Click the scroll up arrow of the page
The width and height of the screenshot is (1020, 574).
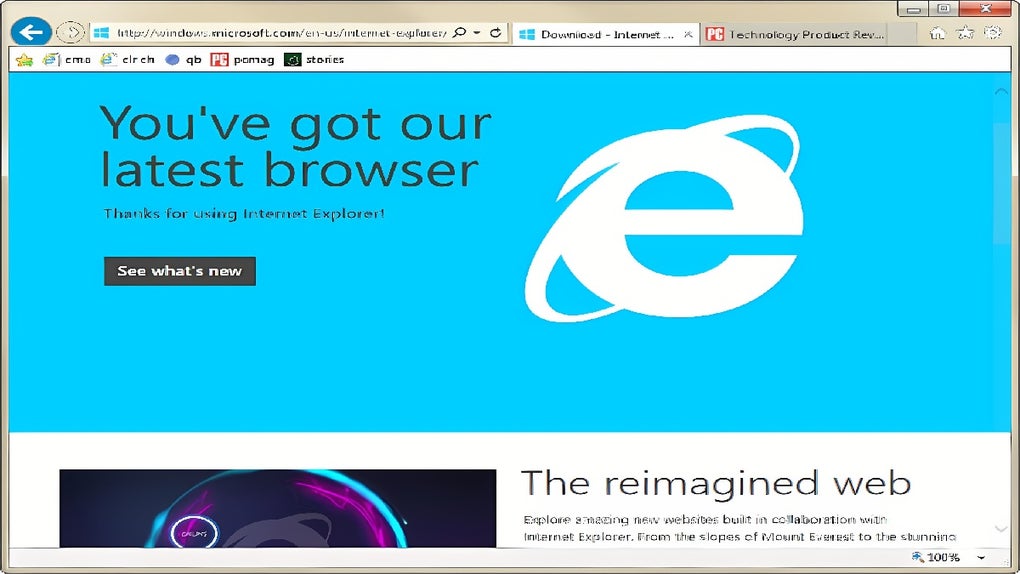click(1001, 92)
